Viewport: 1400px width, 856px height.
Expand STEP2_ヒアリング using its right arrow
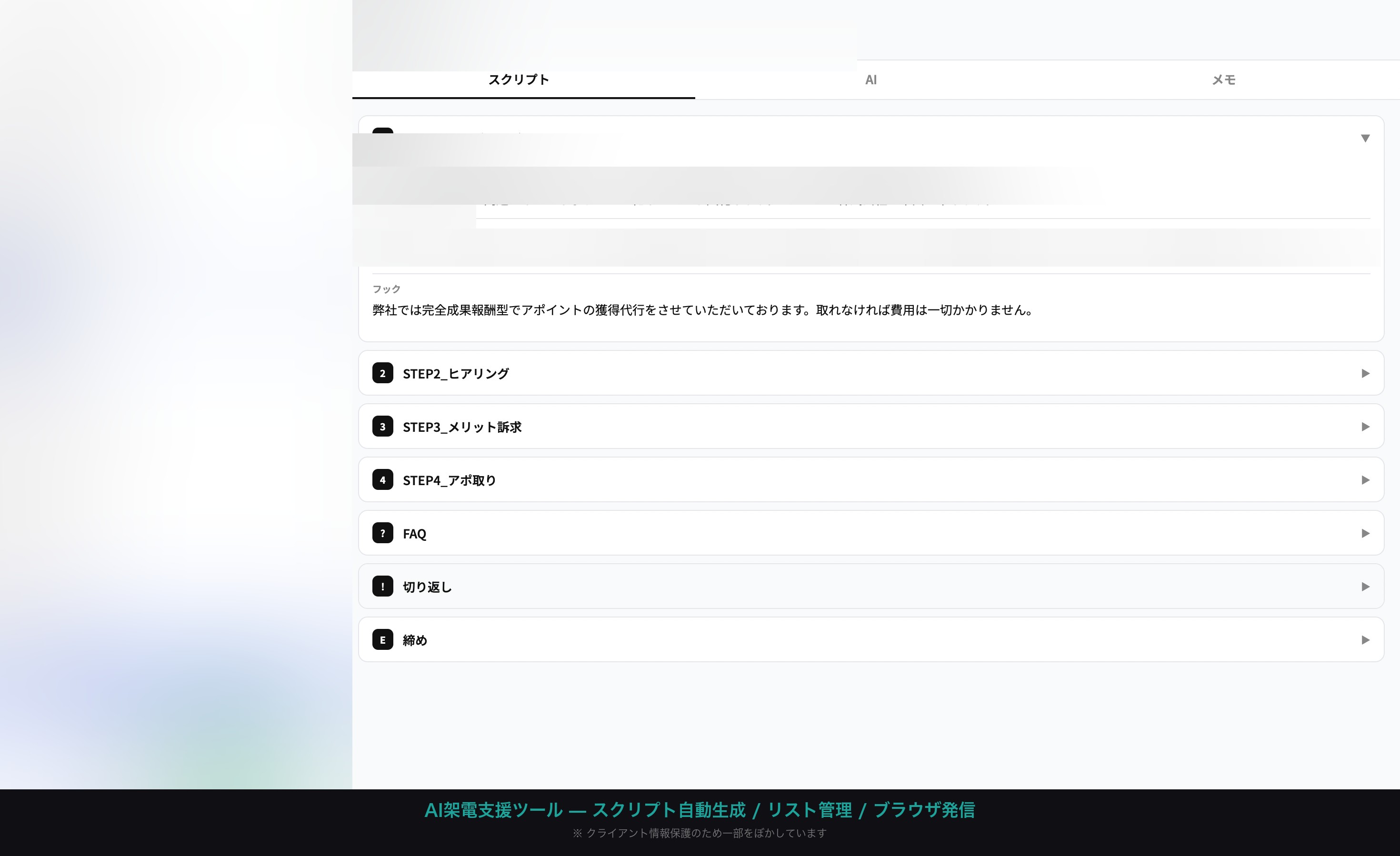(1365, 373)
